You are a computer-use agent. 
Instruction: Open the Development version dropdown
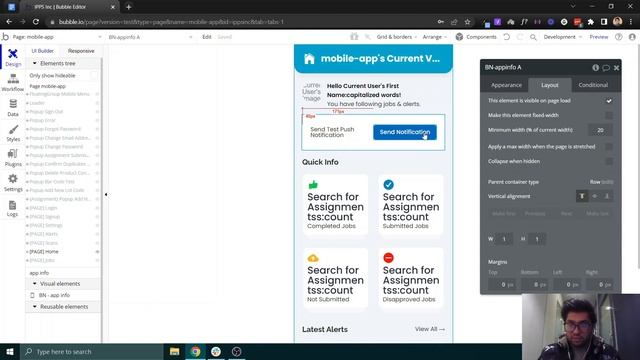pyautogui.click(x=562, y=37)
